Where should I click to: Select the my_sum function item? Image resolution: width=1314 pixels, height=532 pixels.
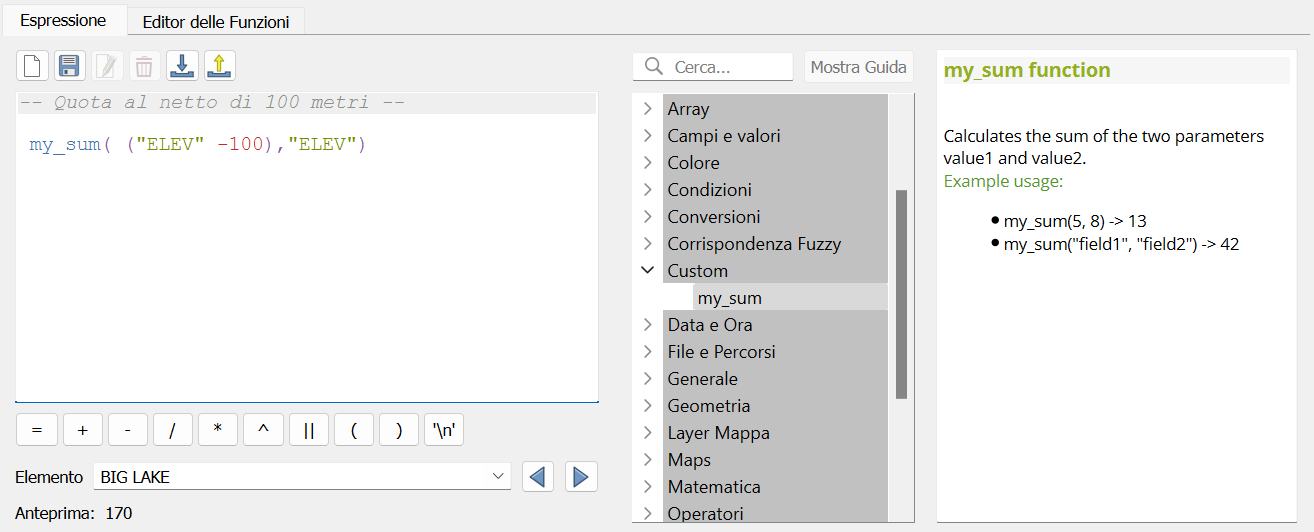click(790, 298)
